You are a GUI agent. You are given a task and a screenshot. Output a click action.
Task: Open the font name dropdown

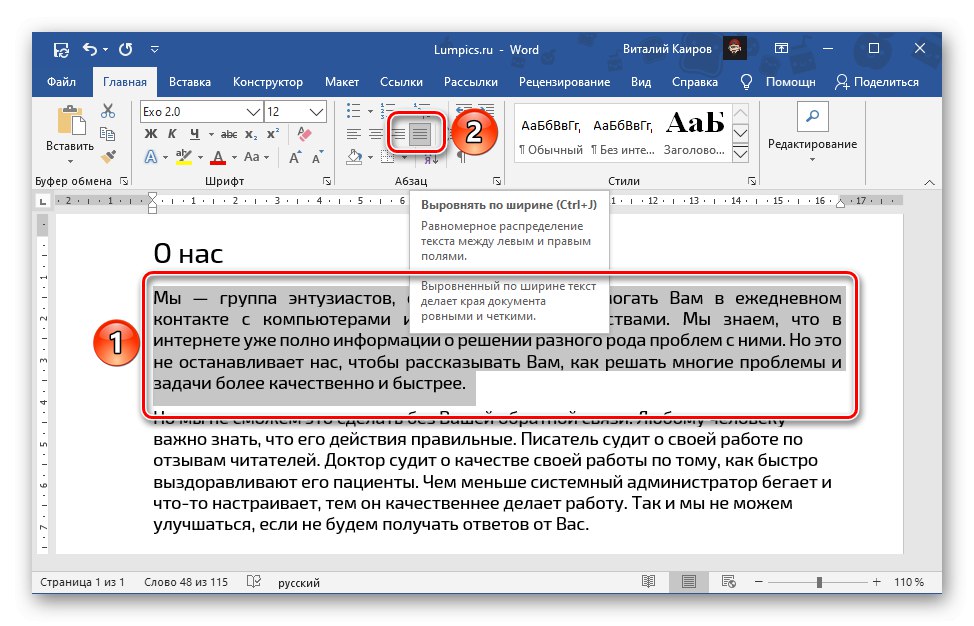click(x=253, y=112)
